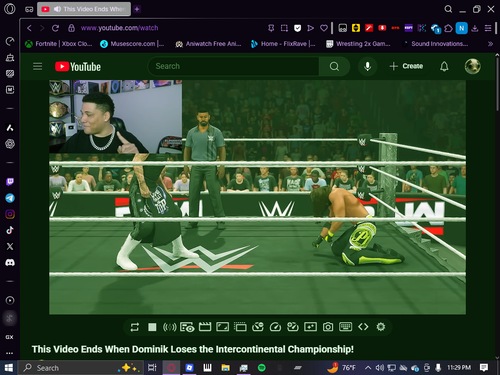Open Easy Setup menu
Image resolution: width=500 pixels, height=375 pixels.
488,28
